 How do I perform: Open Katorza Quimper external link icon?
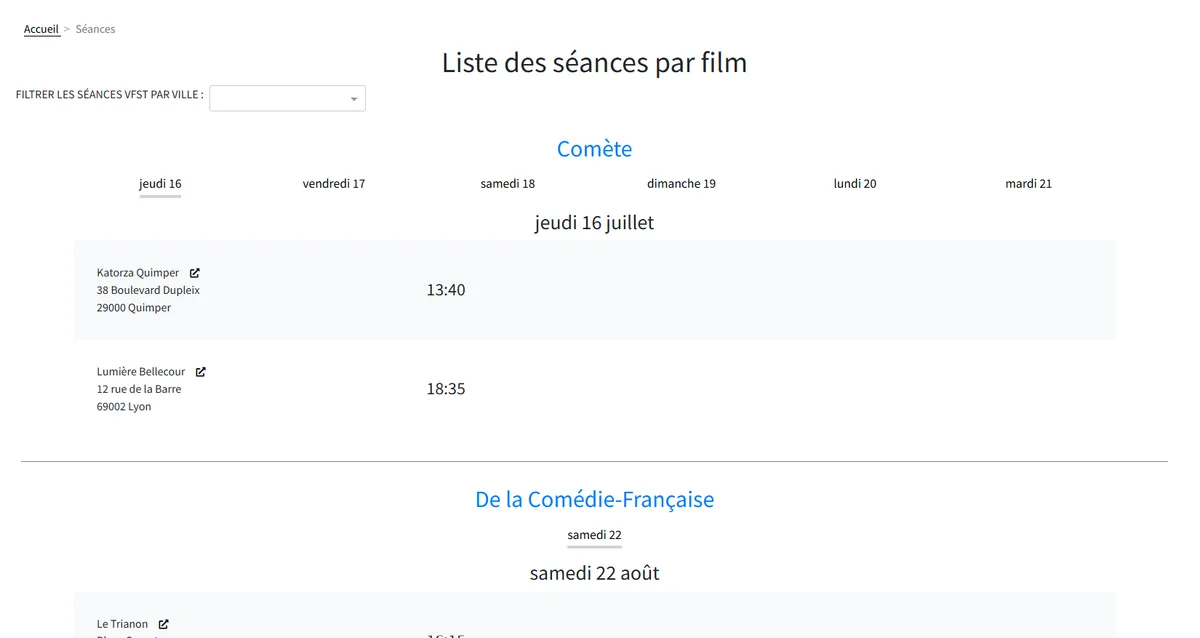coord(195,272)
